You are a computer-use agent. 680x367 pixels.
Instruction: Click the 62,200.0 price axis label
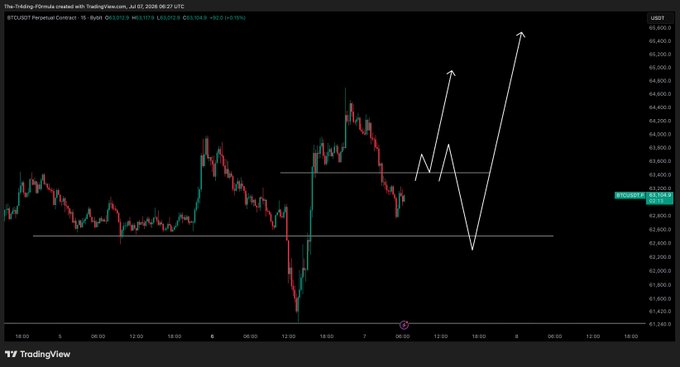660,257
